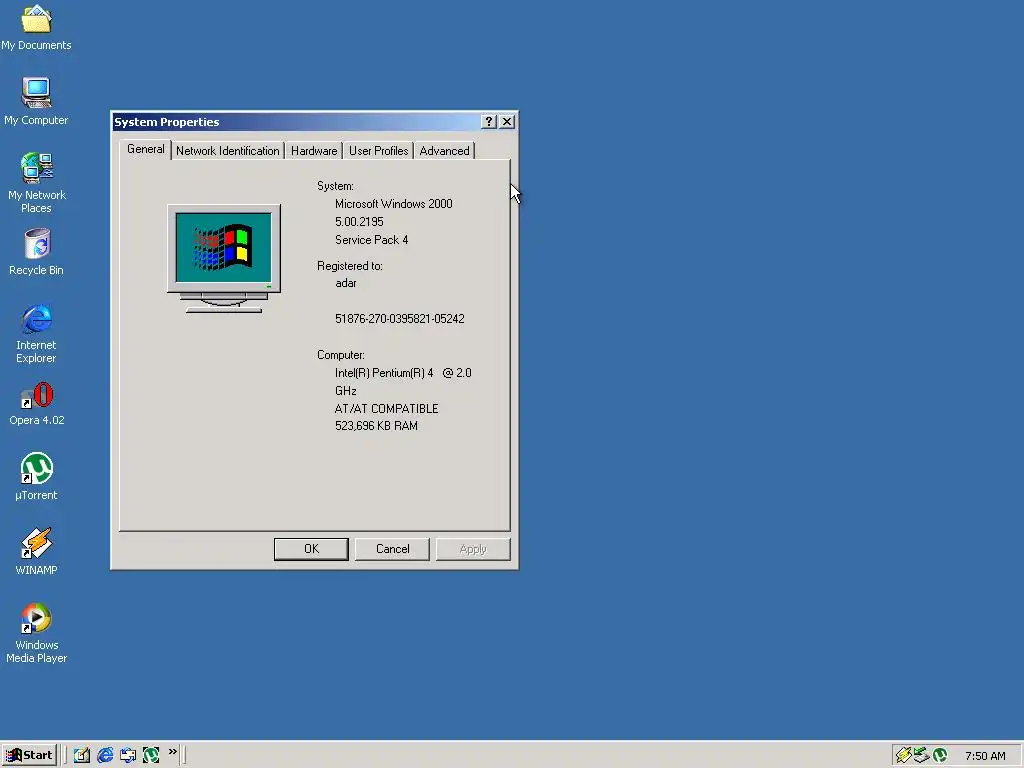Click the "Computer:" label
The width and height of the screenshot is (1024, 768).
[x=341, y=355]
